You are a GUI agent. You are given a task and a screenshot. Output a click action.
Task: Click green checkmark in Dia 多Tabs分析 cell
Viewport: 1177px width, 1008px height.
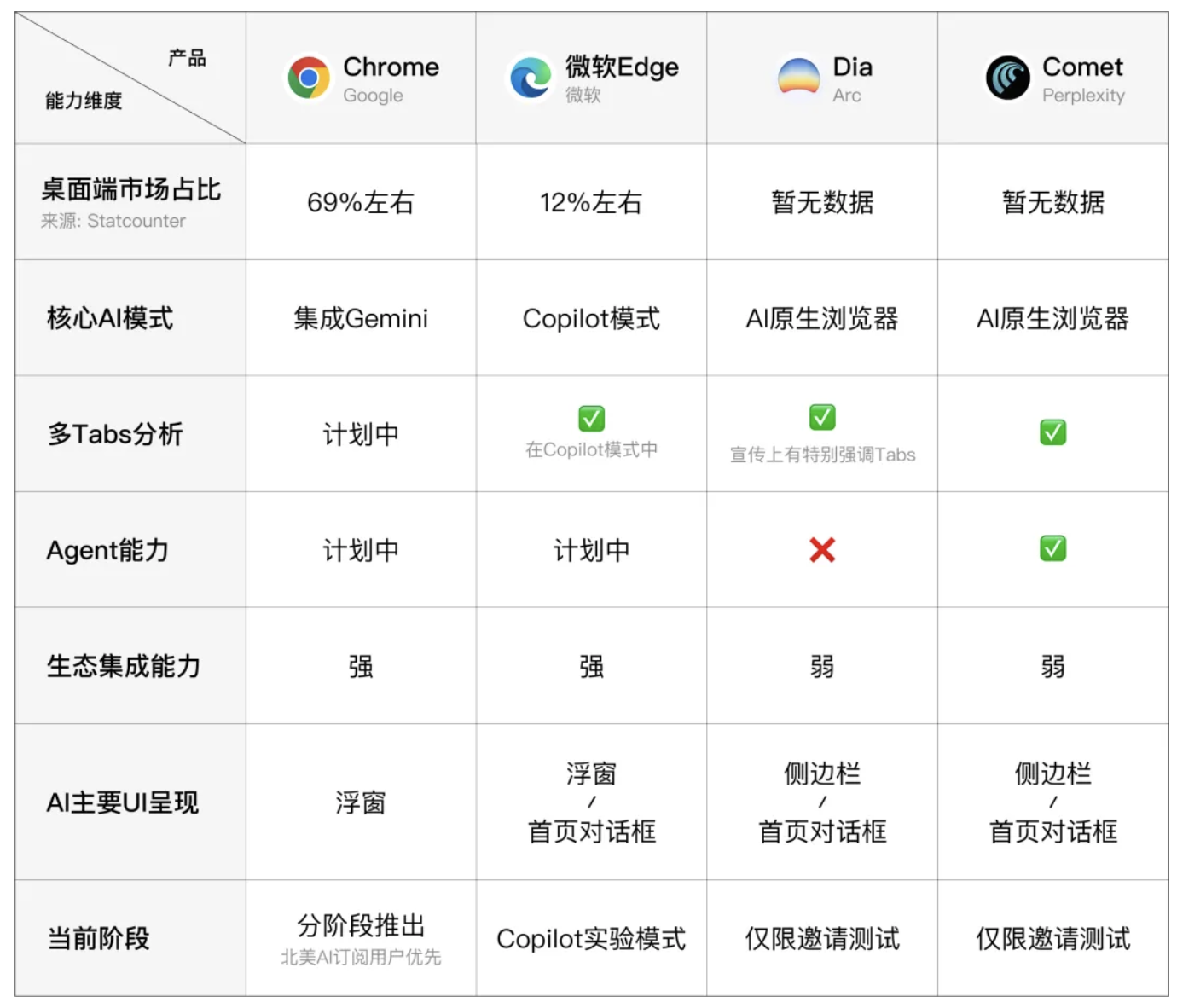[x=822, y=417]
